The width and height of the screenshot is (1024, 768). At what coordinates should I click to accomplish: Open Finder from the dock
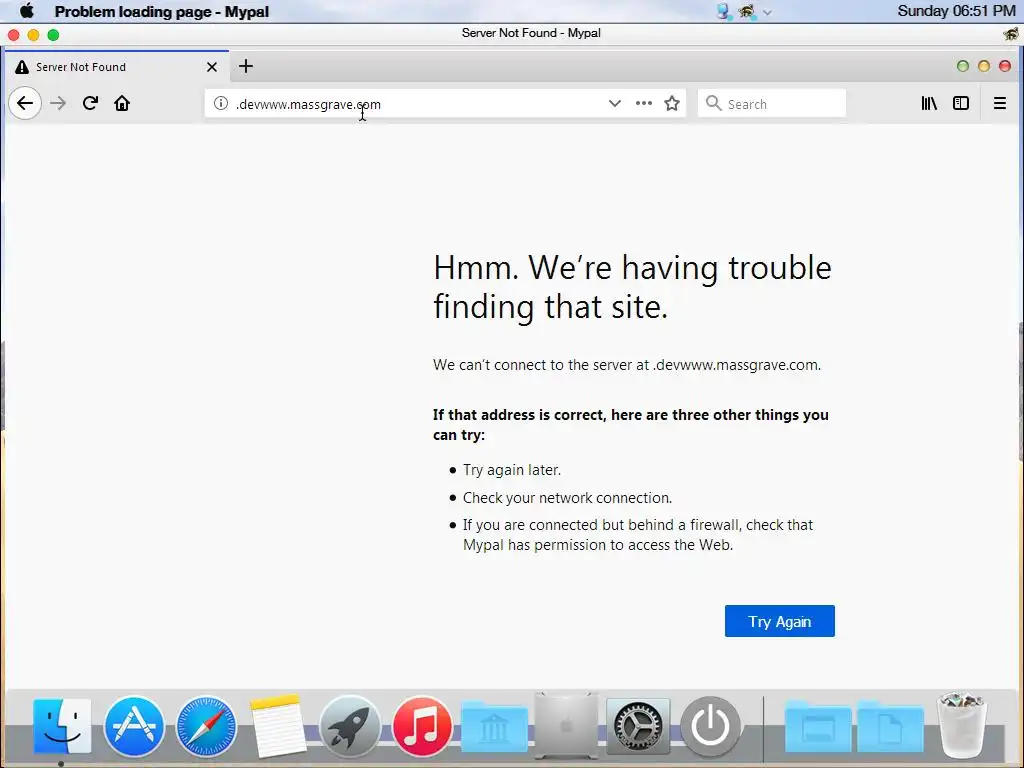point(62,726)
